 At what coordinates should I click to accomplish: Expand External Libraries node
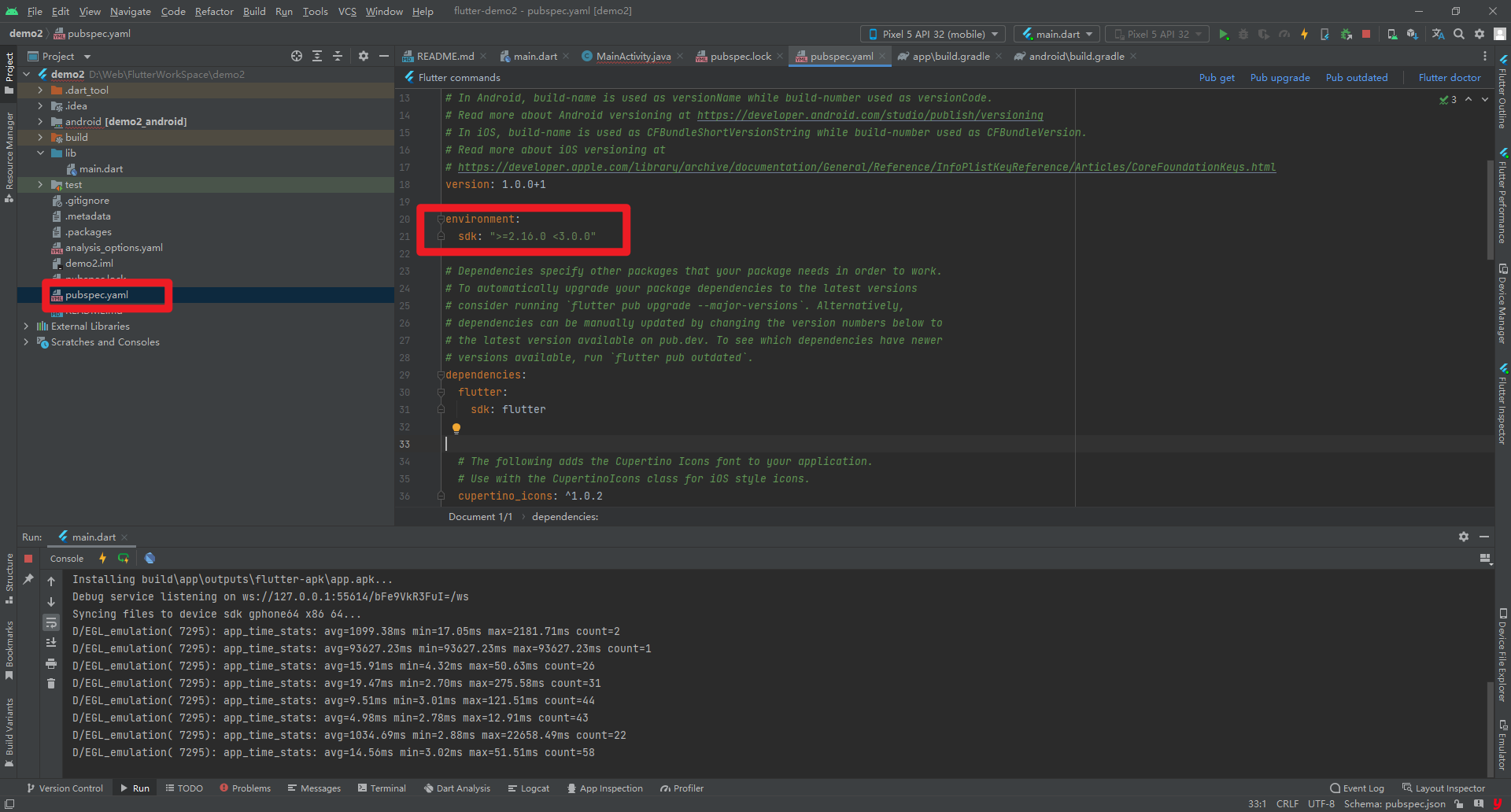click(26, 327)
